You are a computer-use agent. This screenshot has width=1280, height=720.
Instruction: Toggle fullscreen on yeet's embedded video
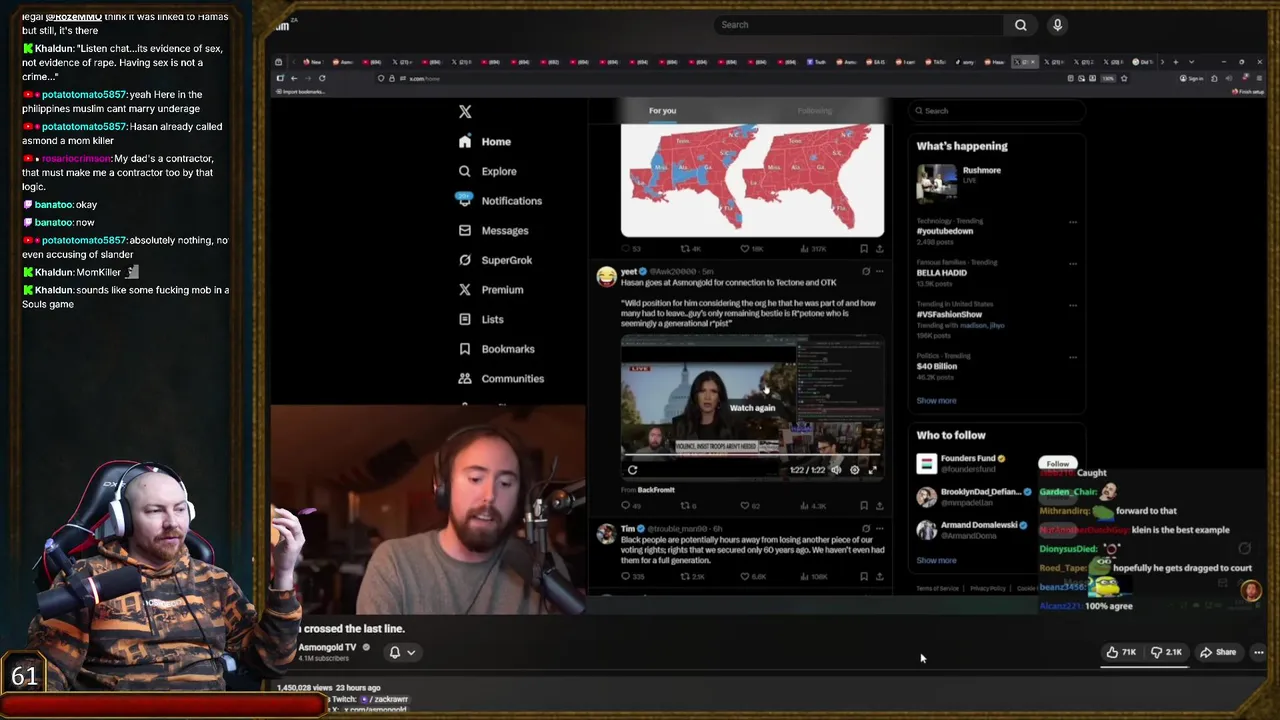click(x=872, y=470)
